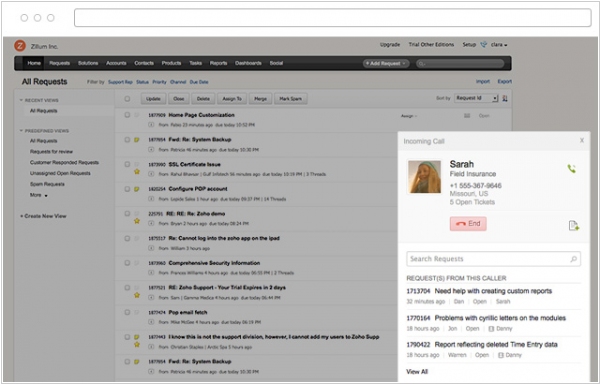
Task: Check the RE: RE: Re: Zoho demo request
Action: [x=127, y=213]
